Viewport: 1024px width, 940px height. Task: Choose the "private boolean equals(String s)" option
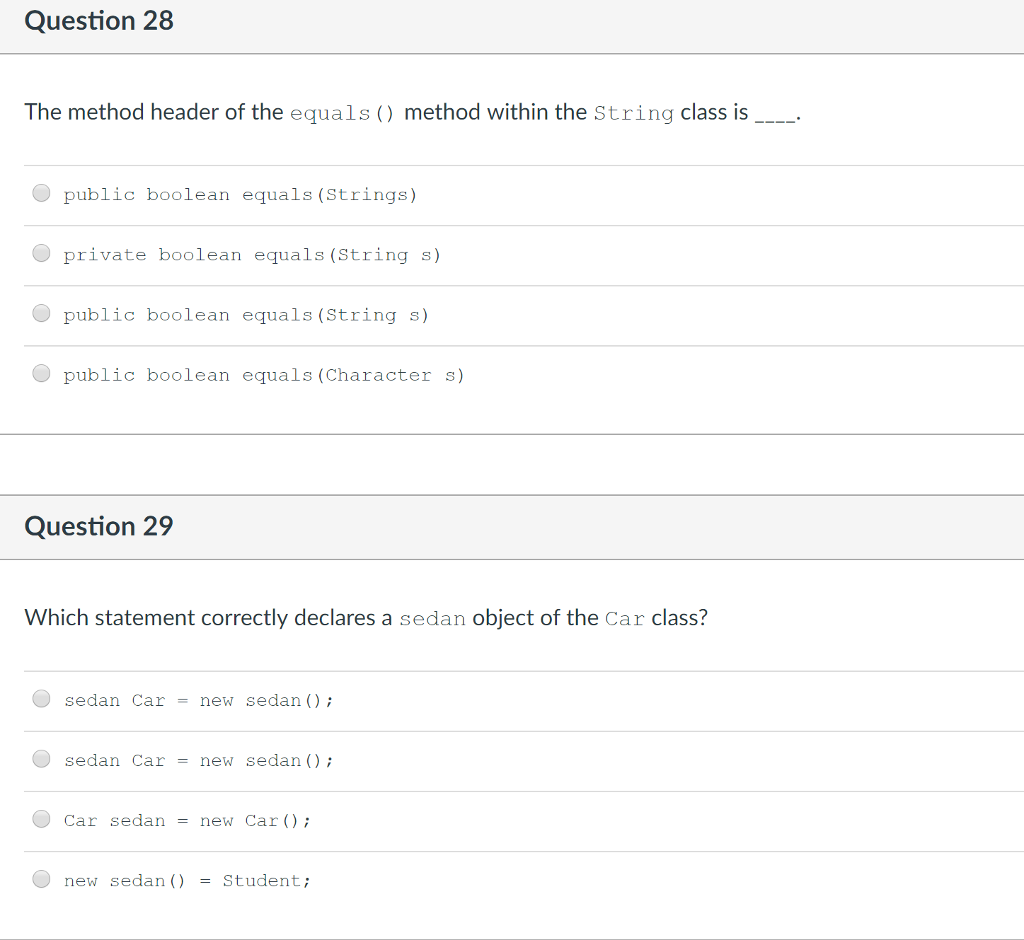click(x=41, y=253)
